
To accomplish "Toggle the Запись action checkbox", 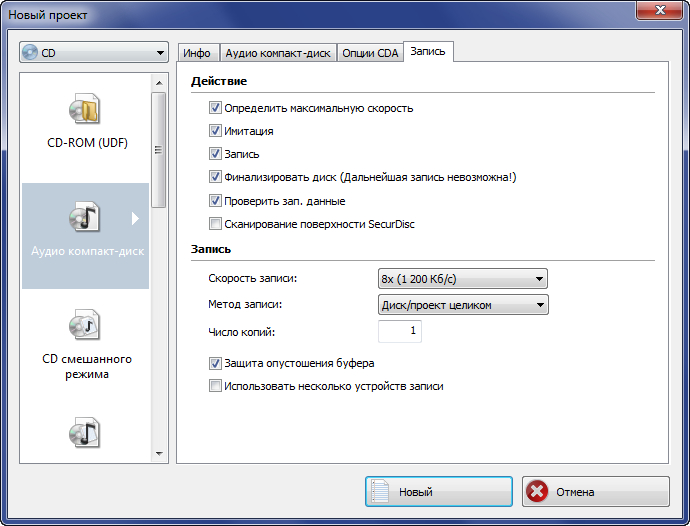I will (x=215, y=154).
